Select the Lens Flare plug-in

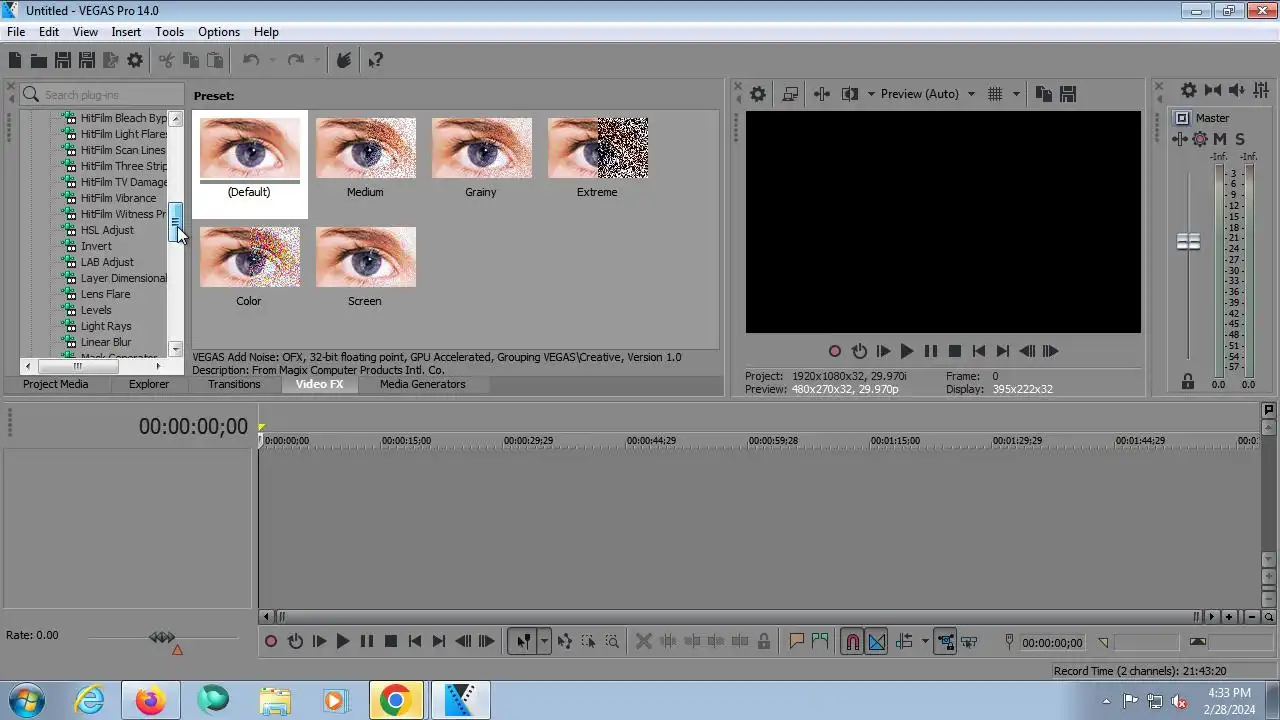[x=105, y=294]
